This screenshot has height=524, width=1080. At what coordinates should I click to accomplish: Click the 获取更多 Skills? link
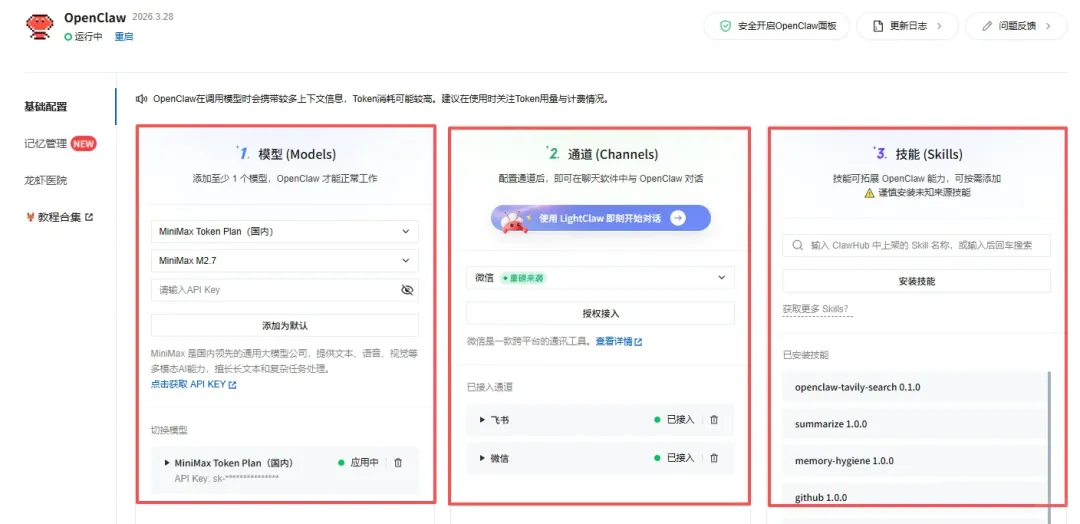pyautogui.click(x=818, y=309)
